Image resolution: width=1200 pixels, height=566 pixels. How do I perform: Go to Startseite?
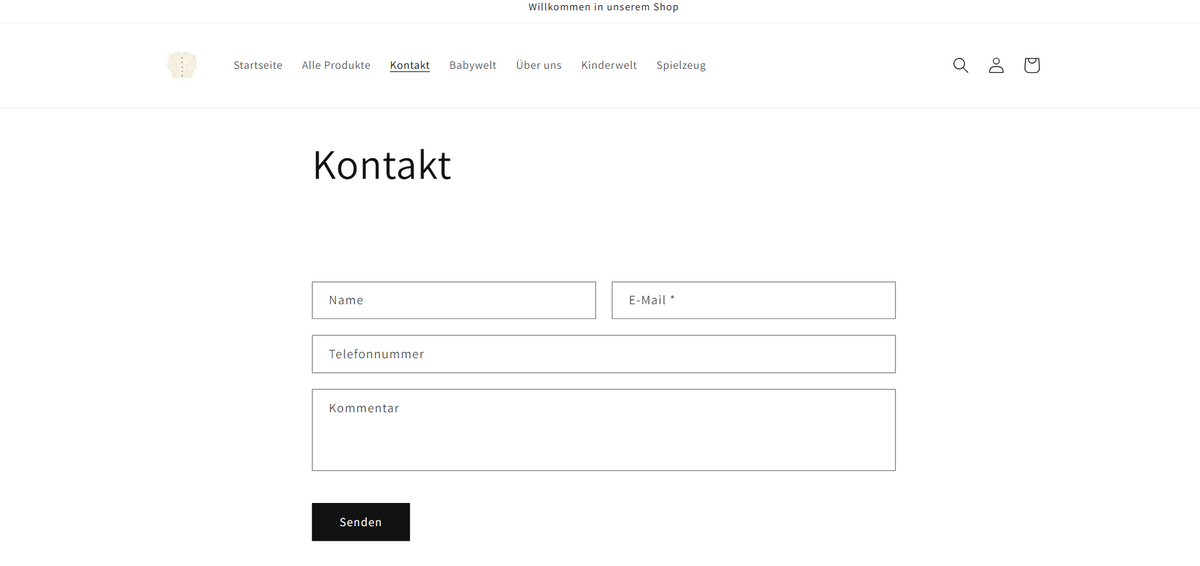point(258,65)
